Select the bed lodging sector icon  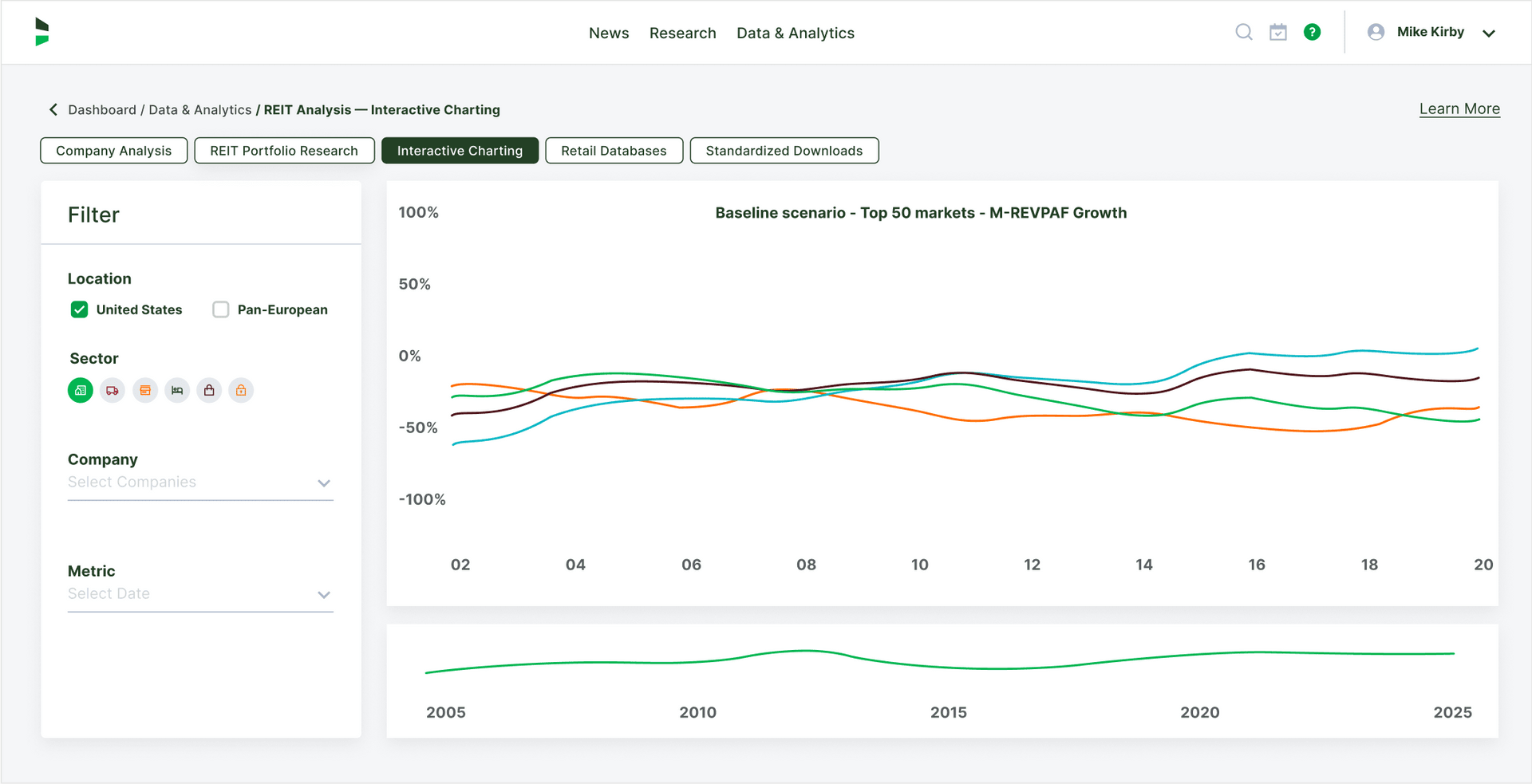point(177,390)
